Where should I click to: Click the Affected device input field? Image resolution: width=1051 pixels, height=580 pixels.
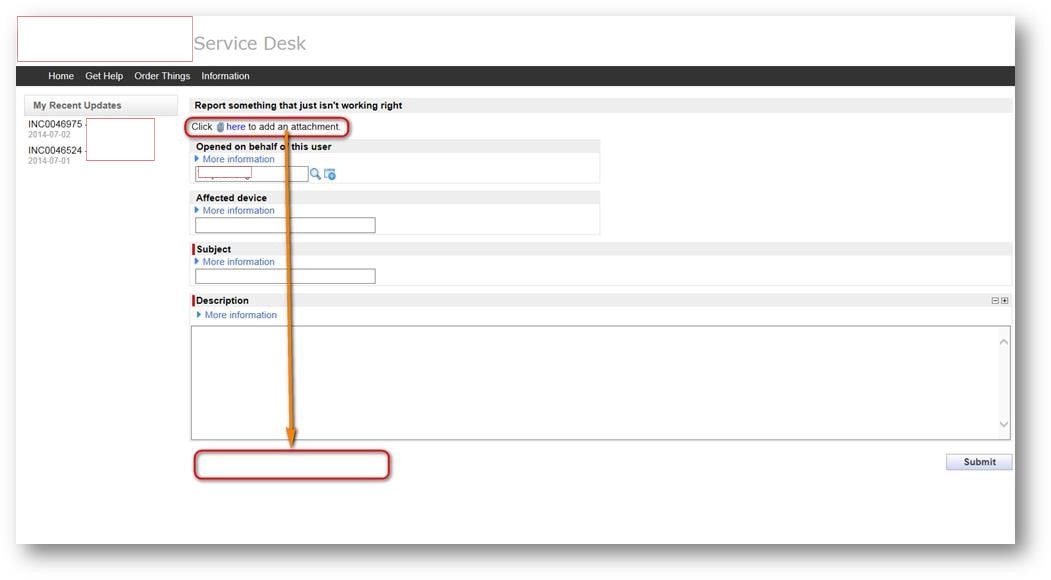coord(284,224)
